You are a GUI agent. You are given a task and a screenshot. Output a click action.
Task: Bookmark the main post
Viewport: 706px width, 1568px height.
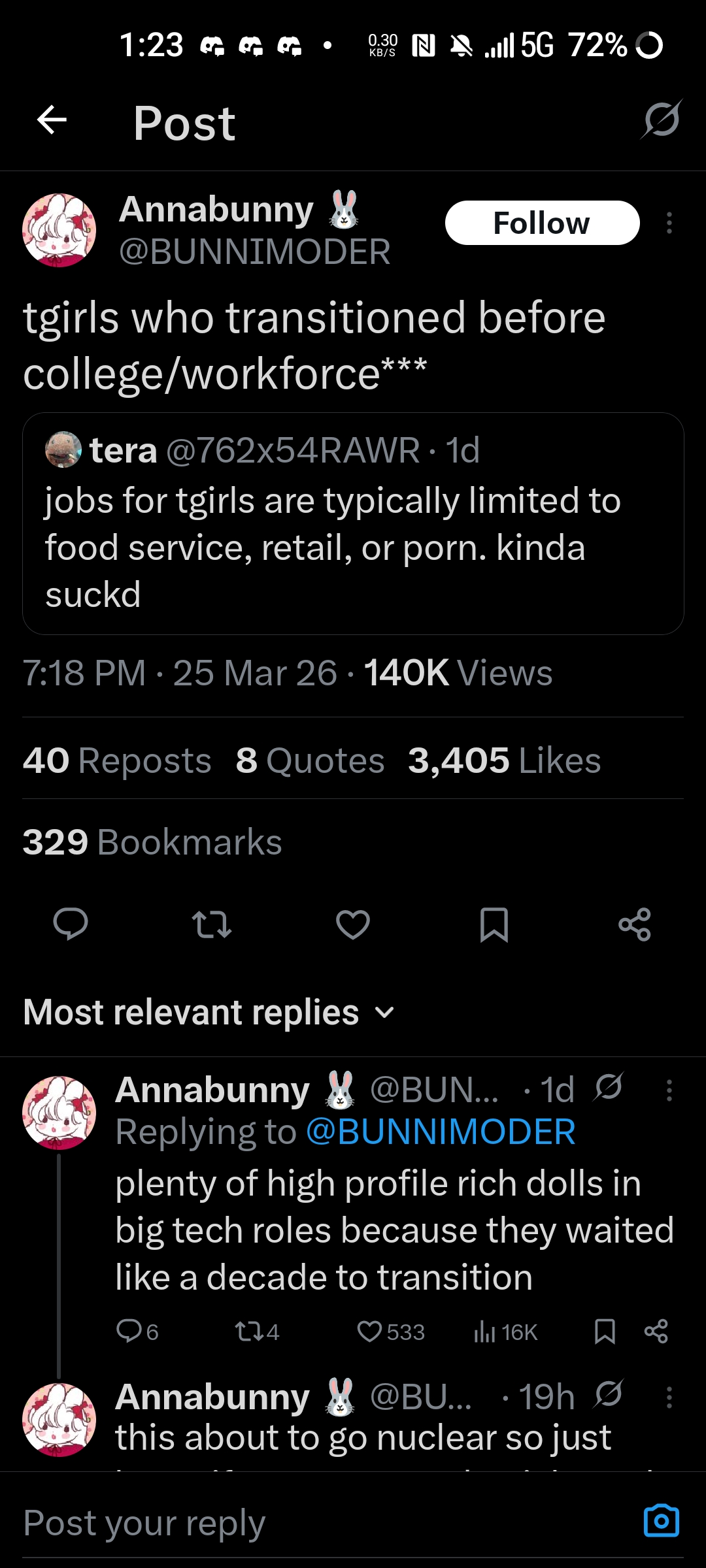[x=494, y=924]
